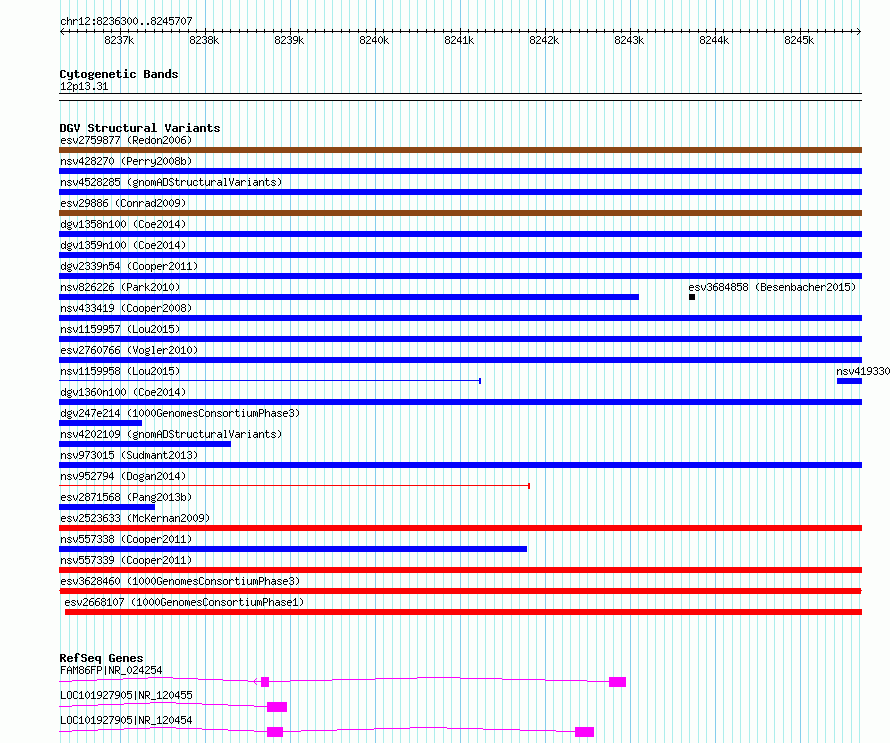The height and width of the screenshot is (743, 890).
Task: Select the thin blue nsv1159958 line
Action: (x=270, y=381)
